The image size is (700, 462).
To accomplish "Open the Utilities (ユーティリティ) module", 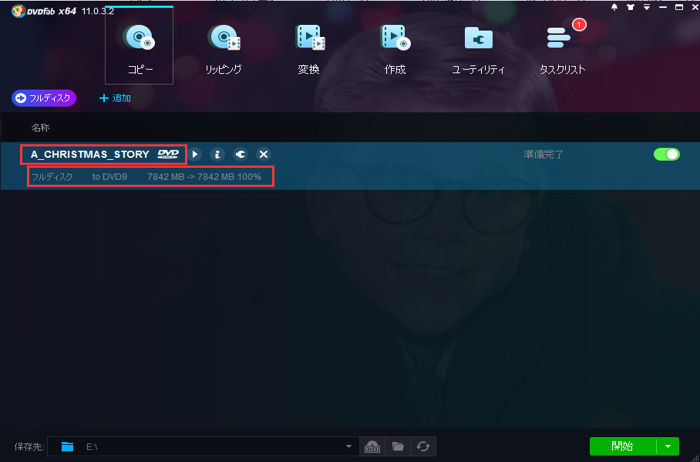I will click(478, 49).
